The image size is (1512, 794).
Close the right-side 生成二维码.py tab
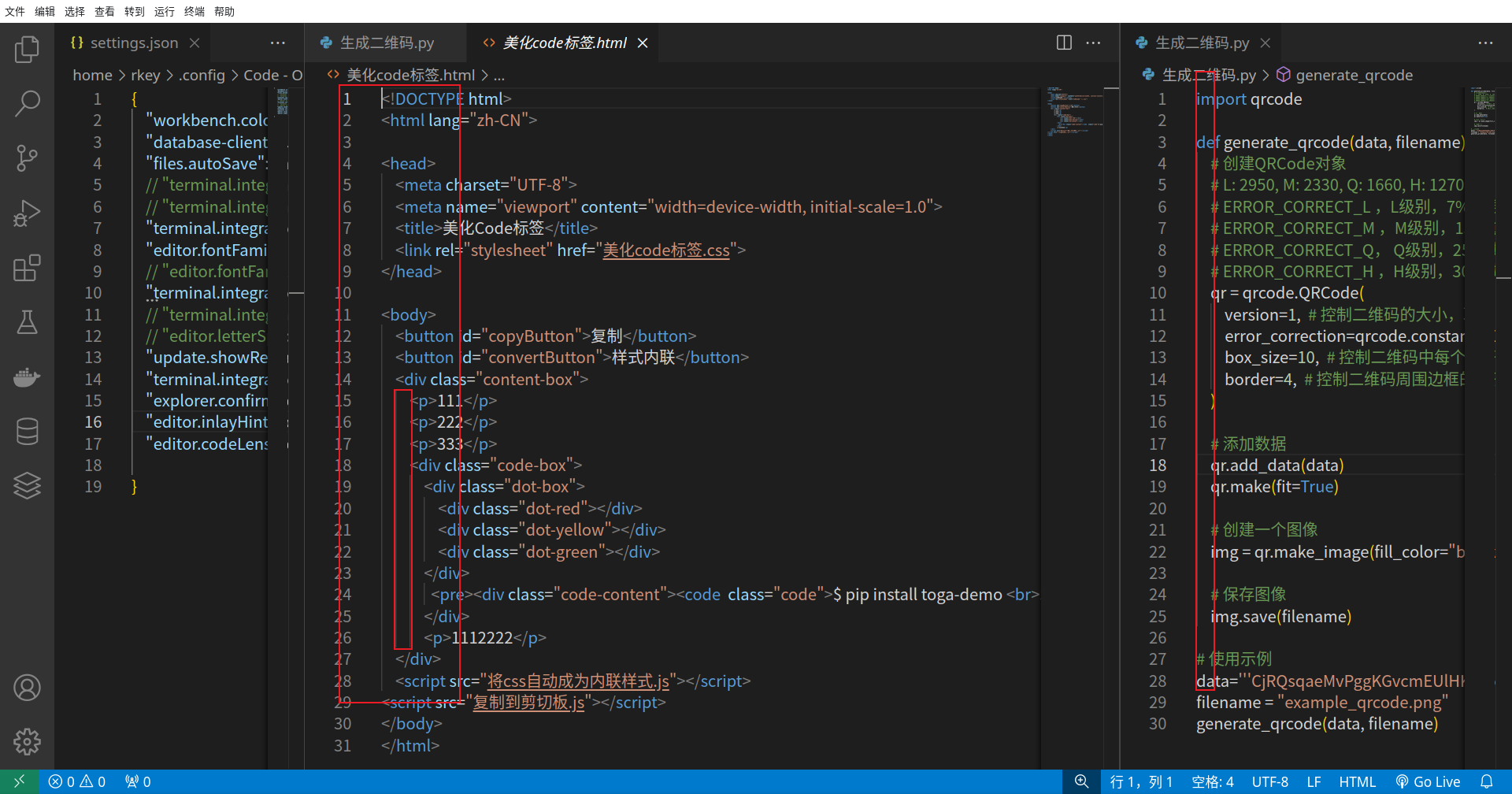coord(1265,43)
